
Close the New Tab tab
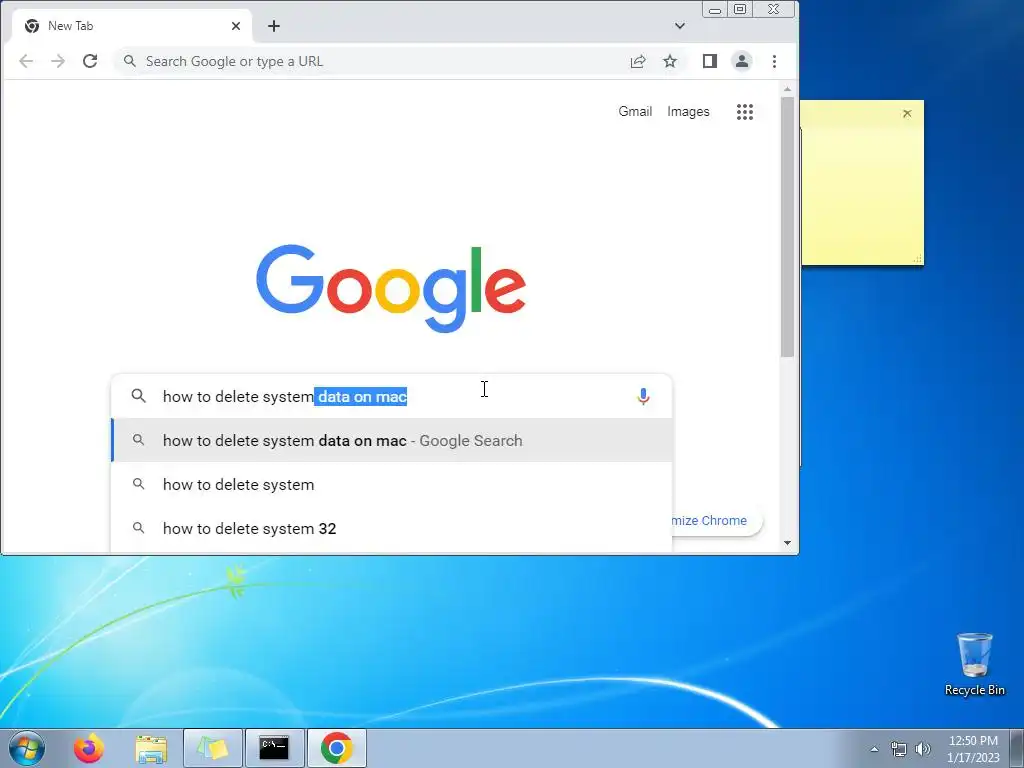click(236, 26)
